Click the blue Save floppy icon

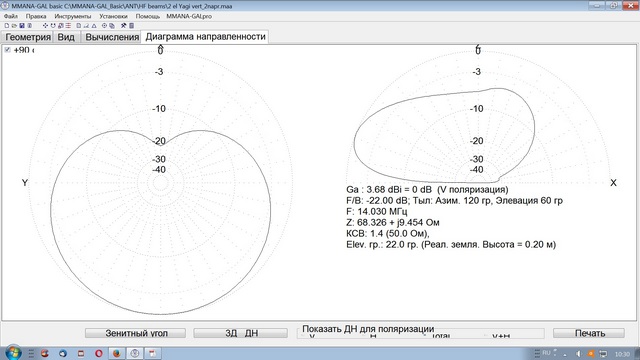[22, 26]
